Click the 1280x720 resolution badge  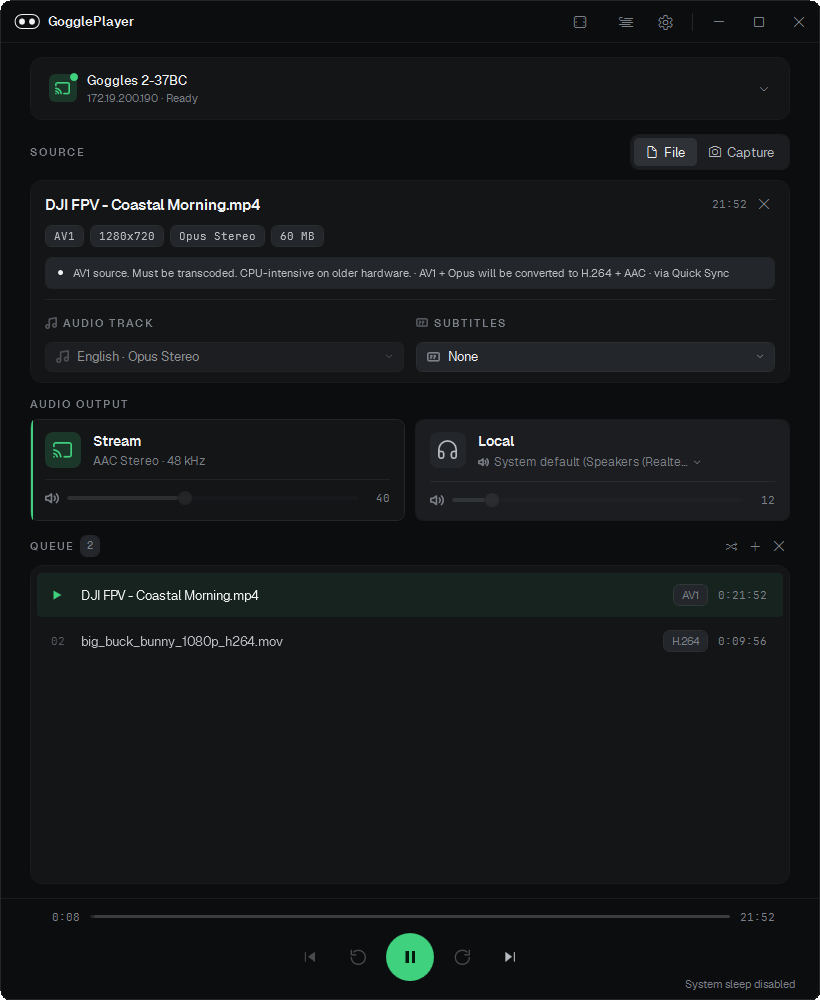(126, 236)
